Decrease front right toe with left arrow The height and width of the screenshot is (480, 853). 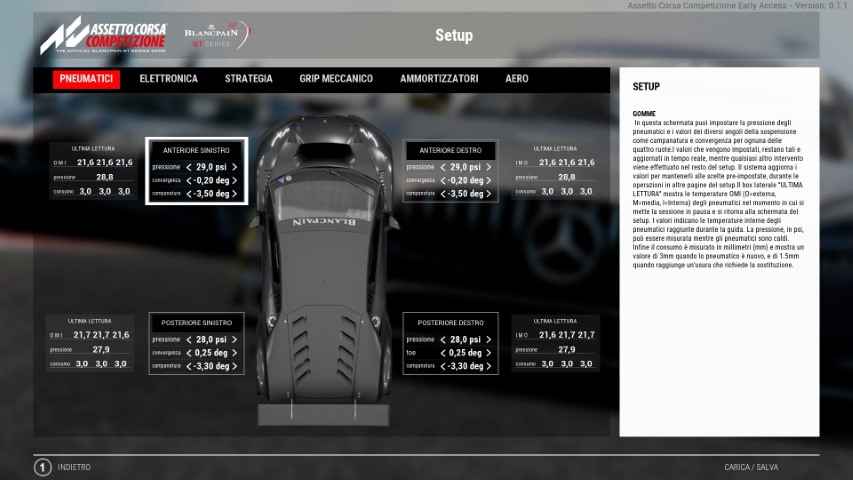click(x=443, y=181)
